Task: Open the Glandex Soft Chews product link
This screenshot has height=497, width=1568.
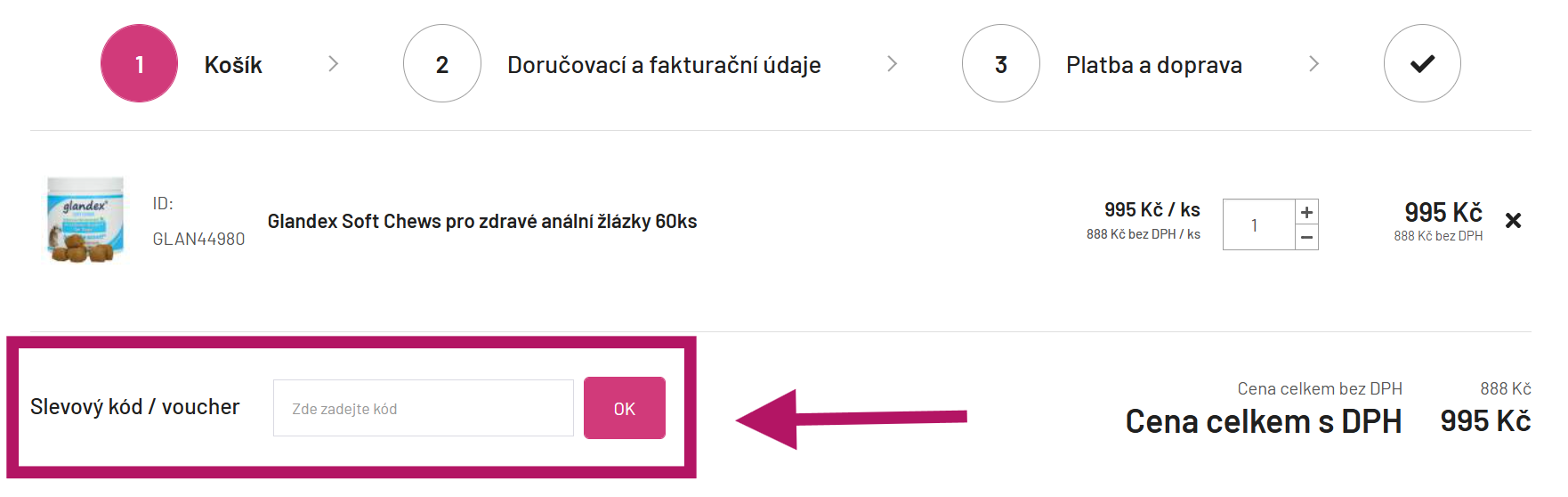Action: [x=481, y=221]
